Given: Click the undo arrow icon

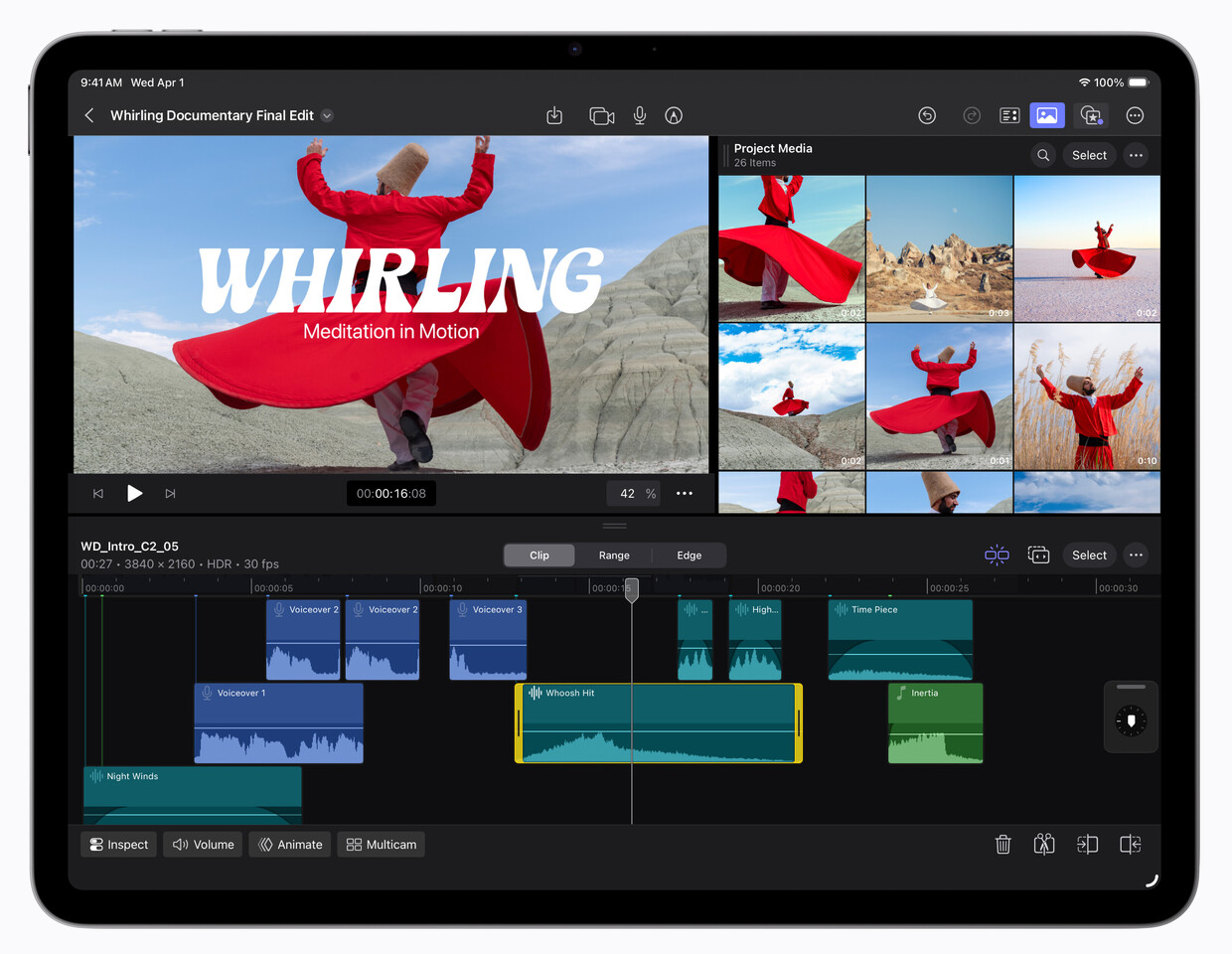Looking at the screenshot, I should click(x=927, y=116).
